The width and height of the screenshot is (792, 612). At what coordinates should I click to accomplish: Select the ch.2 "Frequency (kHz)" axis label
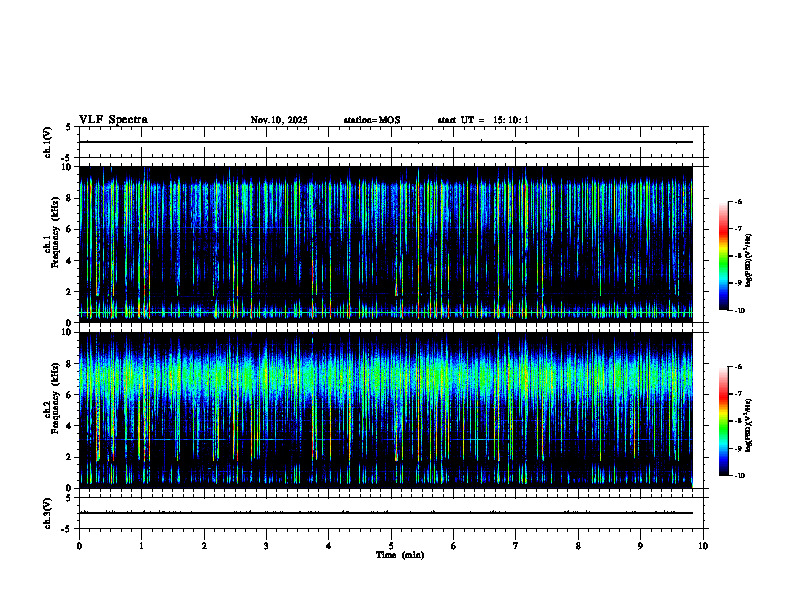[x=55, y=397]
